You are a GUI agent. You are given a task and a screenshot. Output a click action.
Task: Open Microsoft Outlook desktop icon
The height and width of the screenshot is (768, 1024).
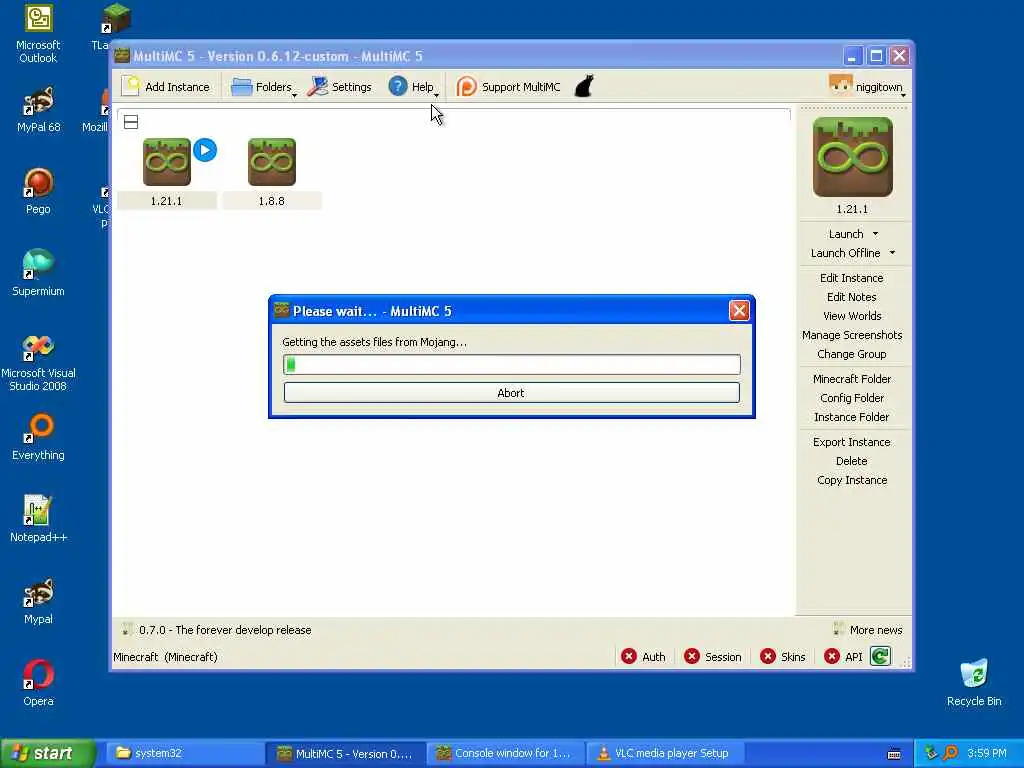(38, 34)
